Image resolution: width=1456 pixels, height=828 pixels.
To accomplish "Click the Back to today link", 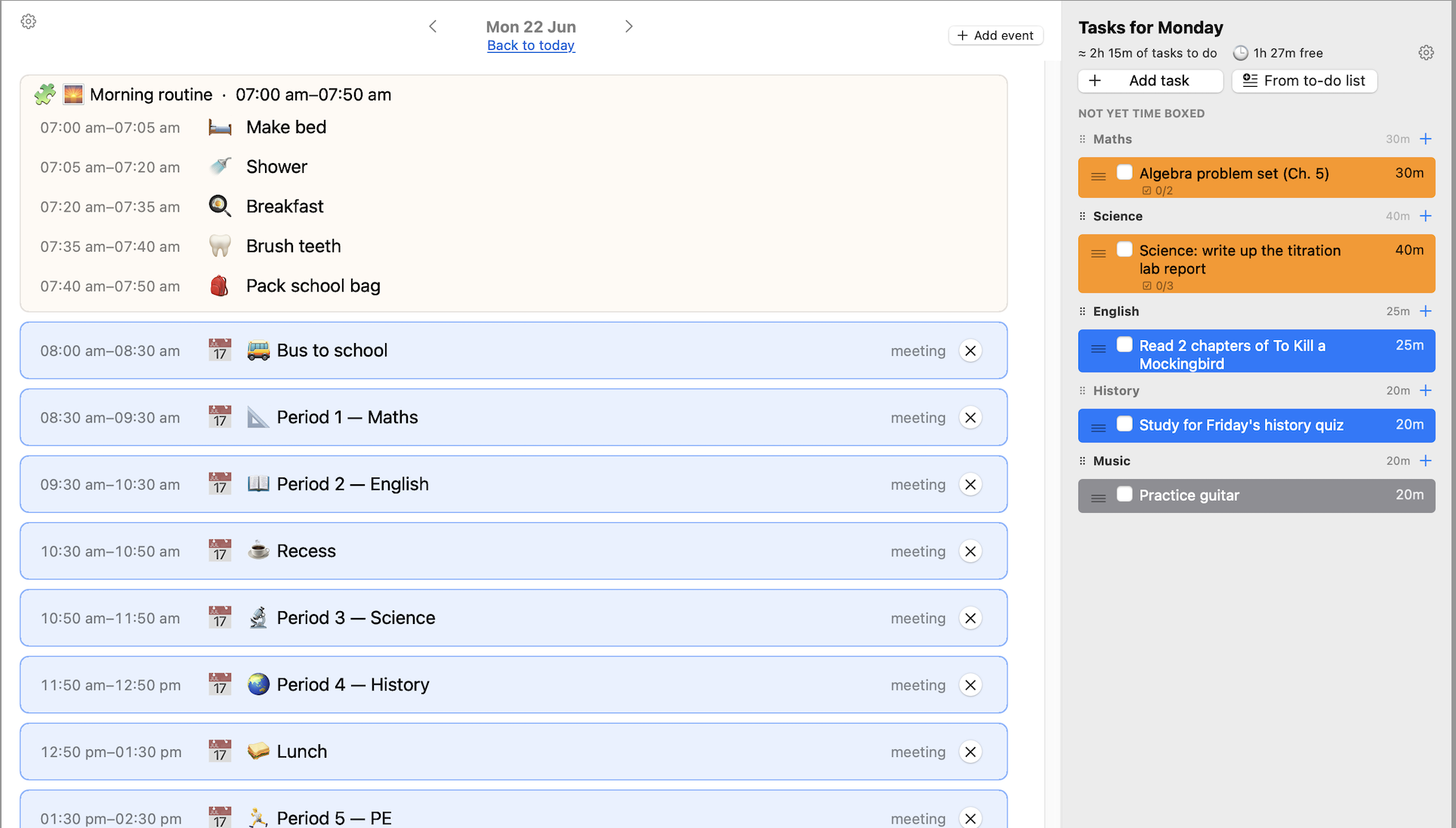I will (x=531, y=45).
